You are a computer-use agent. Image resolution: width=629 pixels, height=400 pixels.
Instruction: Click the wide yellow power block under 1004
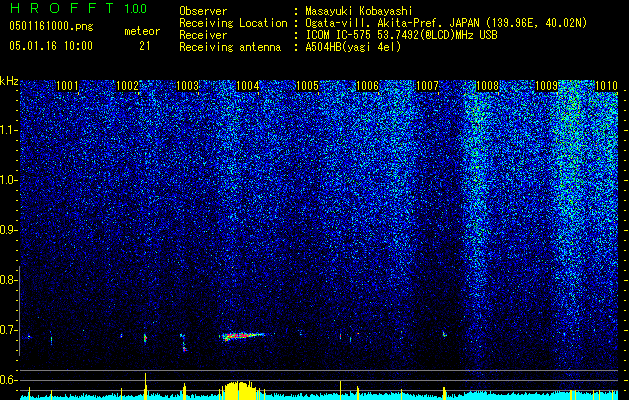coord(240,390)
